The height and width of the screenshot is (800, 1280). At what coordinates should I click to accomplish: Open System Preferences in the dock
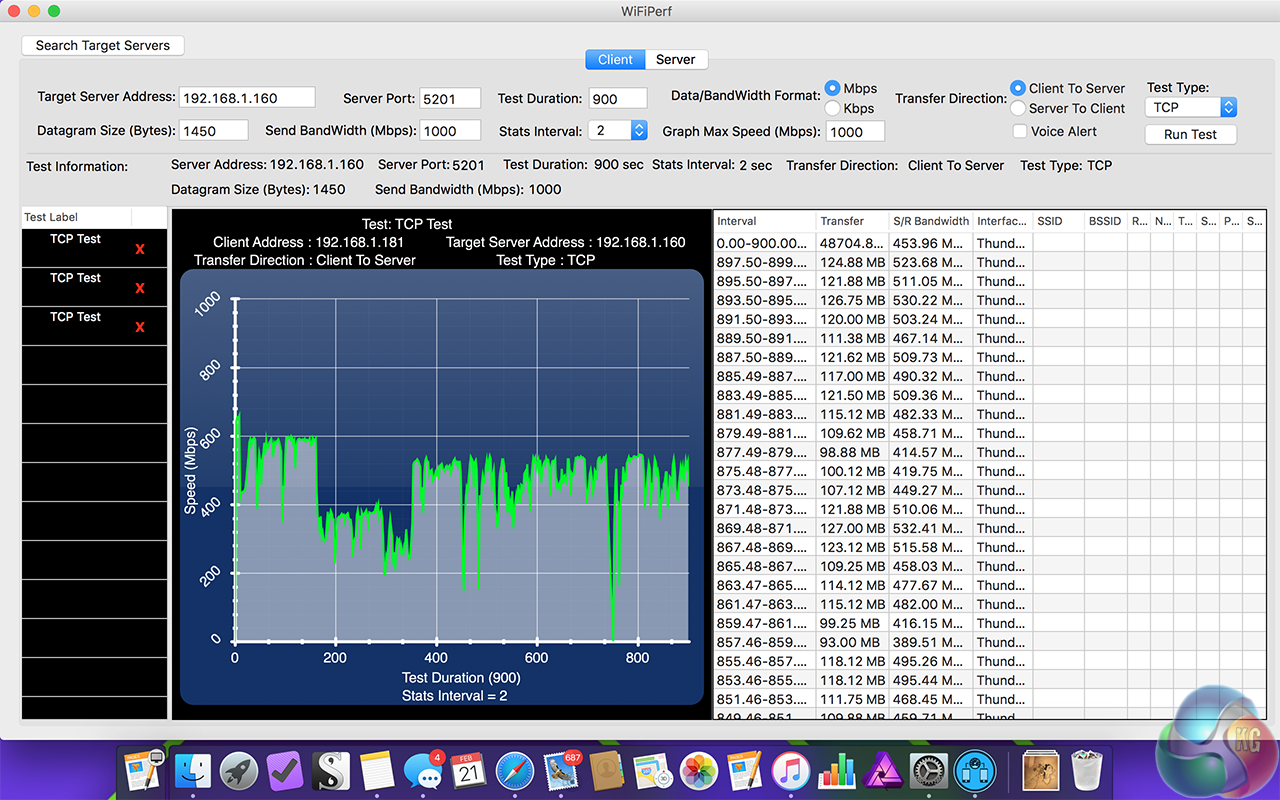(x=928, y=771)
